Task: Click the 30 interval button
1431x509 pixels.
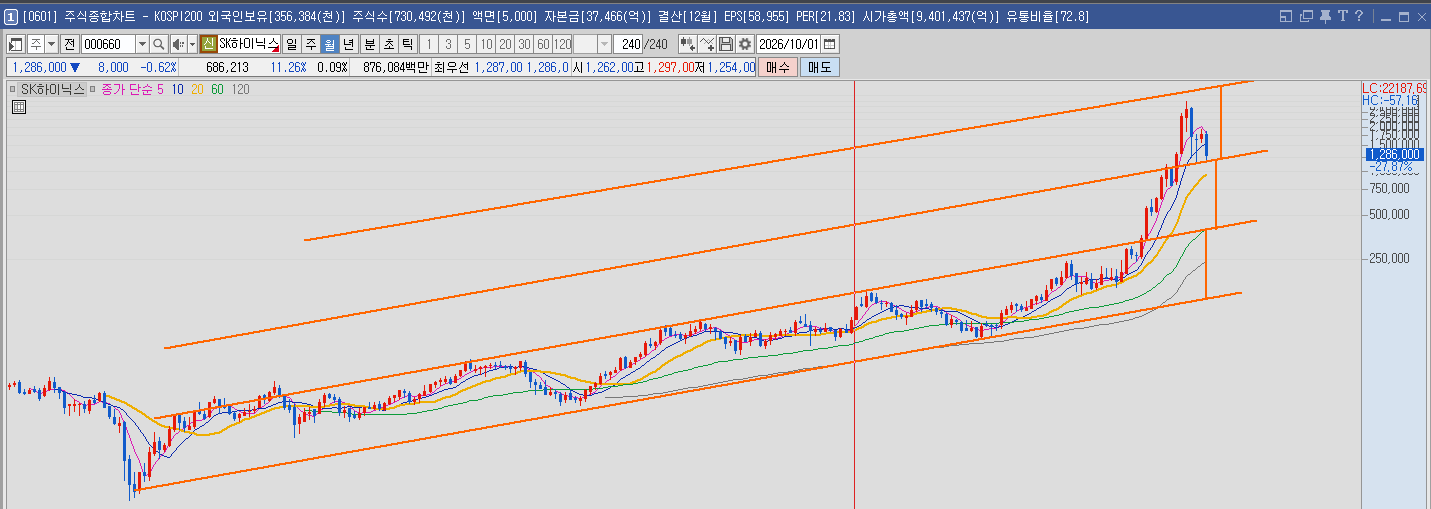Action: coord(524,44)
